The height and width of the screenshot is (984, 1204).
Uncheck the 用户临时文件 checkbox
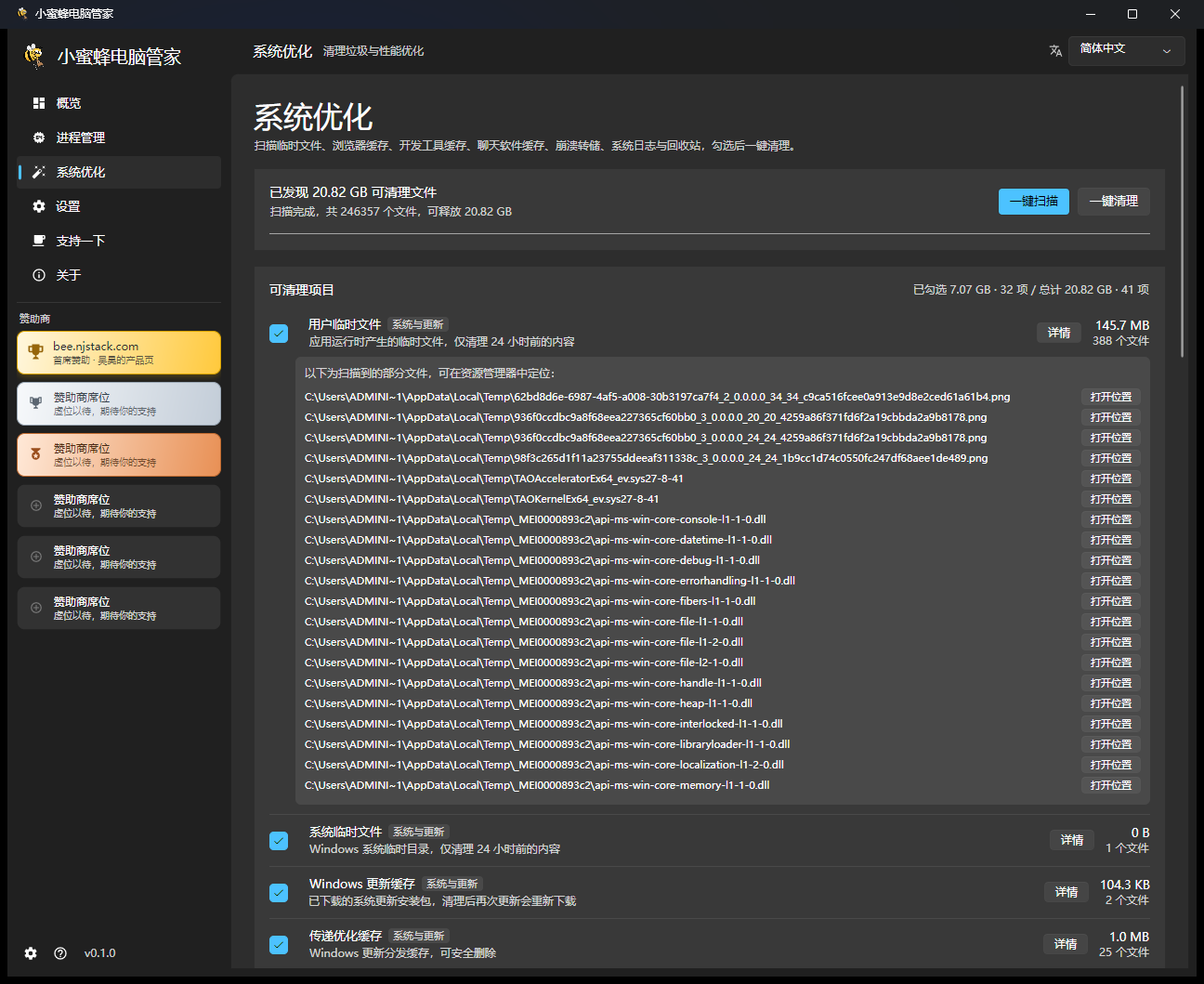[x=279, y=334]
